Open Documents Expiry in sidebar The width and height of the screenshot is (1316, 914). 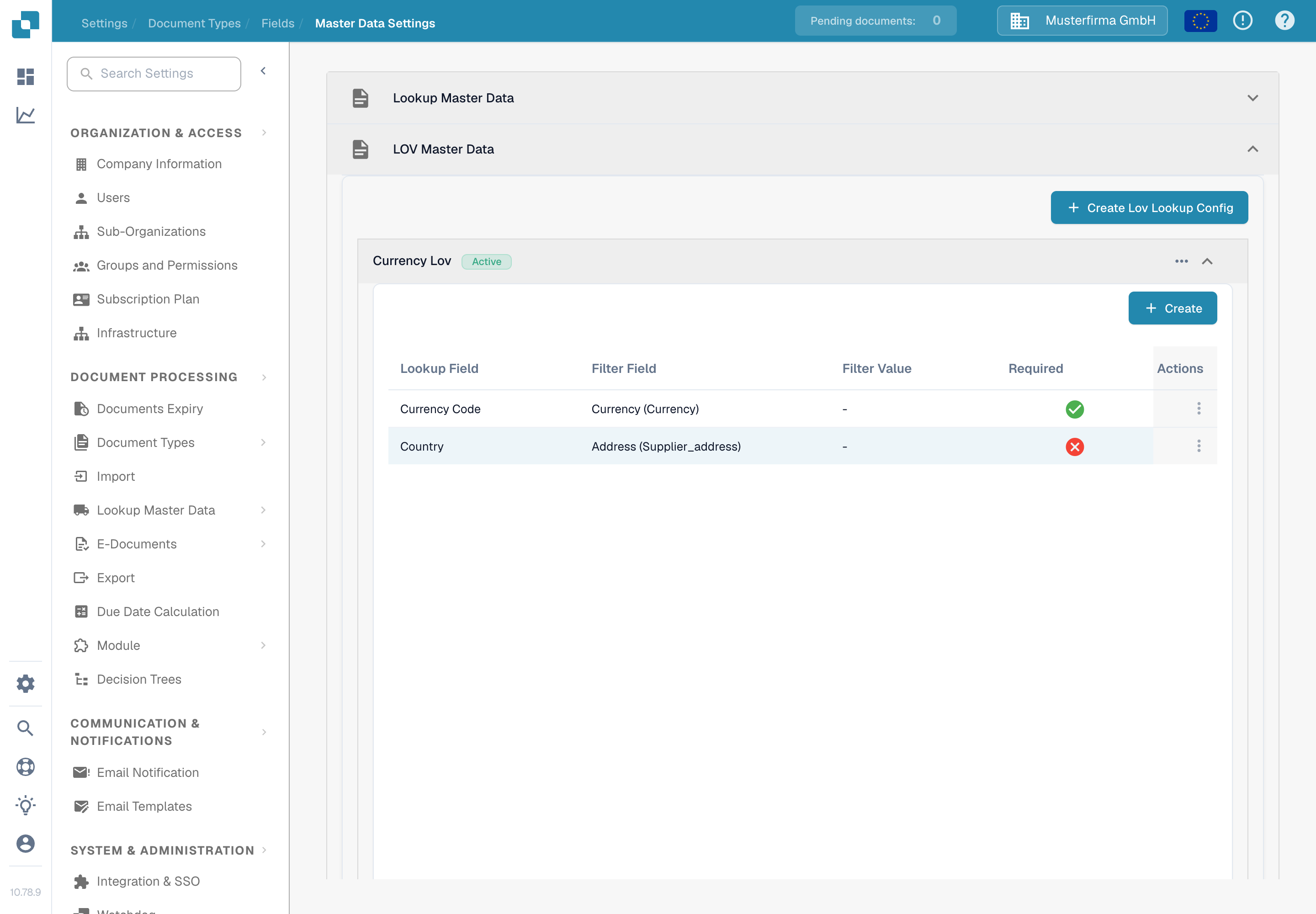(149, 408)
